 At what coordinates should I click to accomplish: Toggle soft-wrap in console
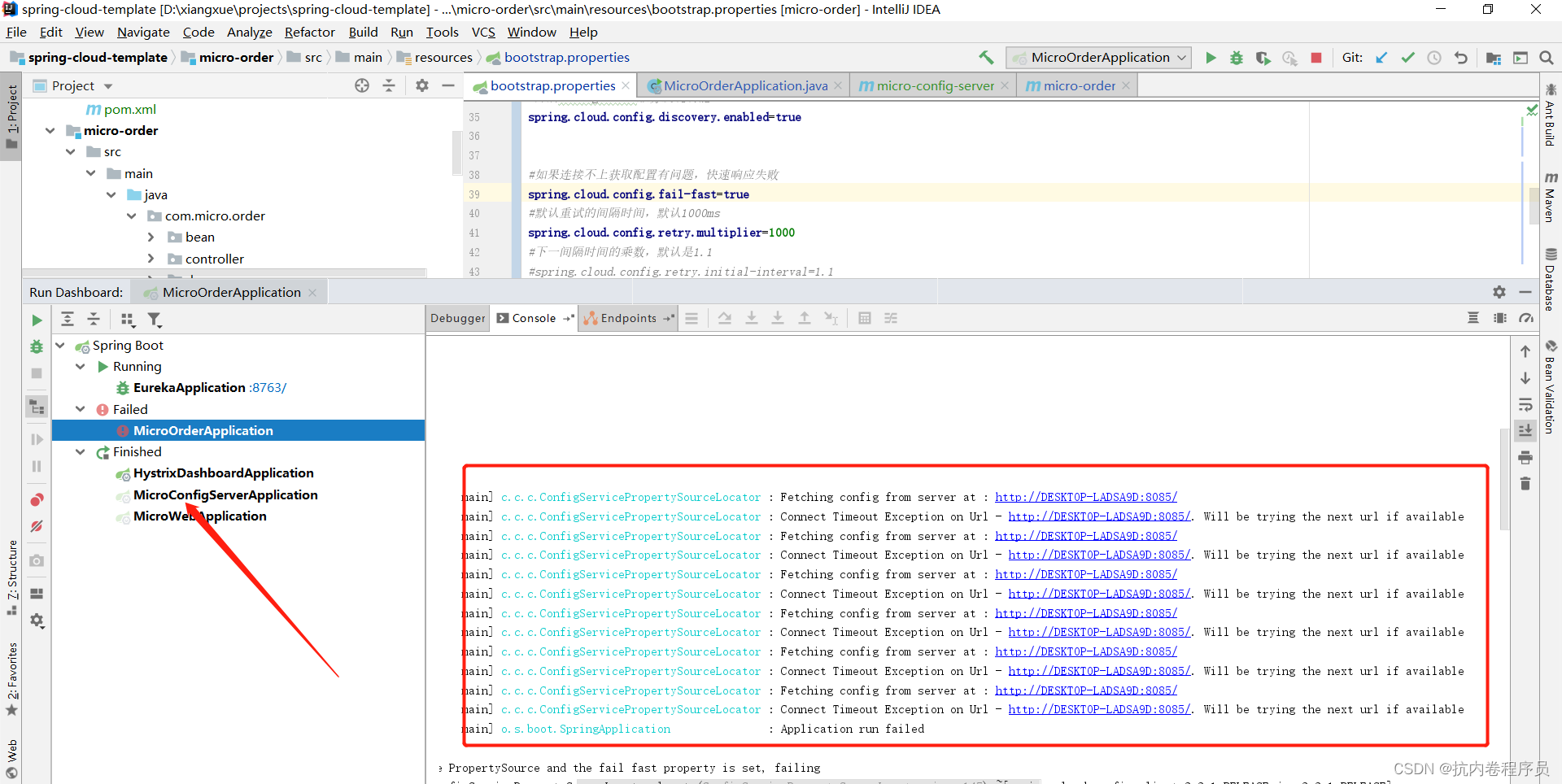1525,404
